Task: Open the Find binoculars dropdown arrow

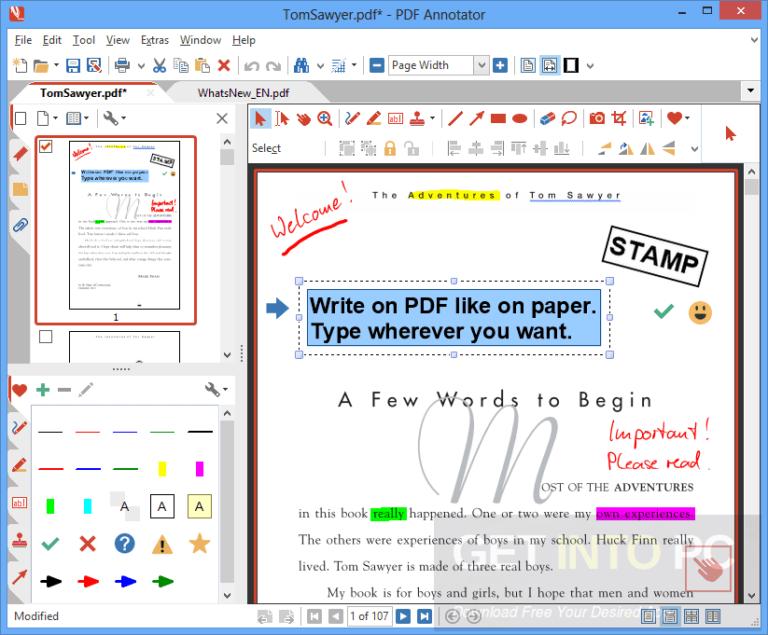Action: coord(320,66)
